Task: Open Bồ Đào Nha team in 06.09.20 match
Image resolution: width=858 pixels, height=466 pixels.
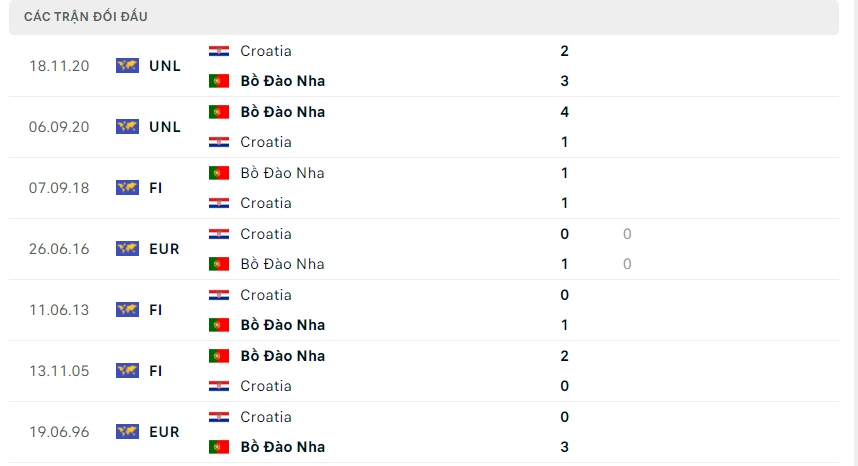Action: click(282, 112)
